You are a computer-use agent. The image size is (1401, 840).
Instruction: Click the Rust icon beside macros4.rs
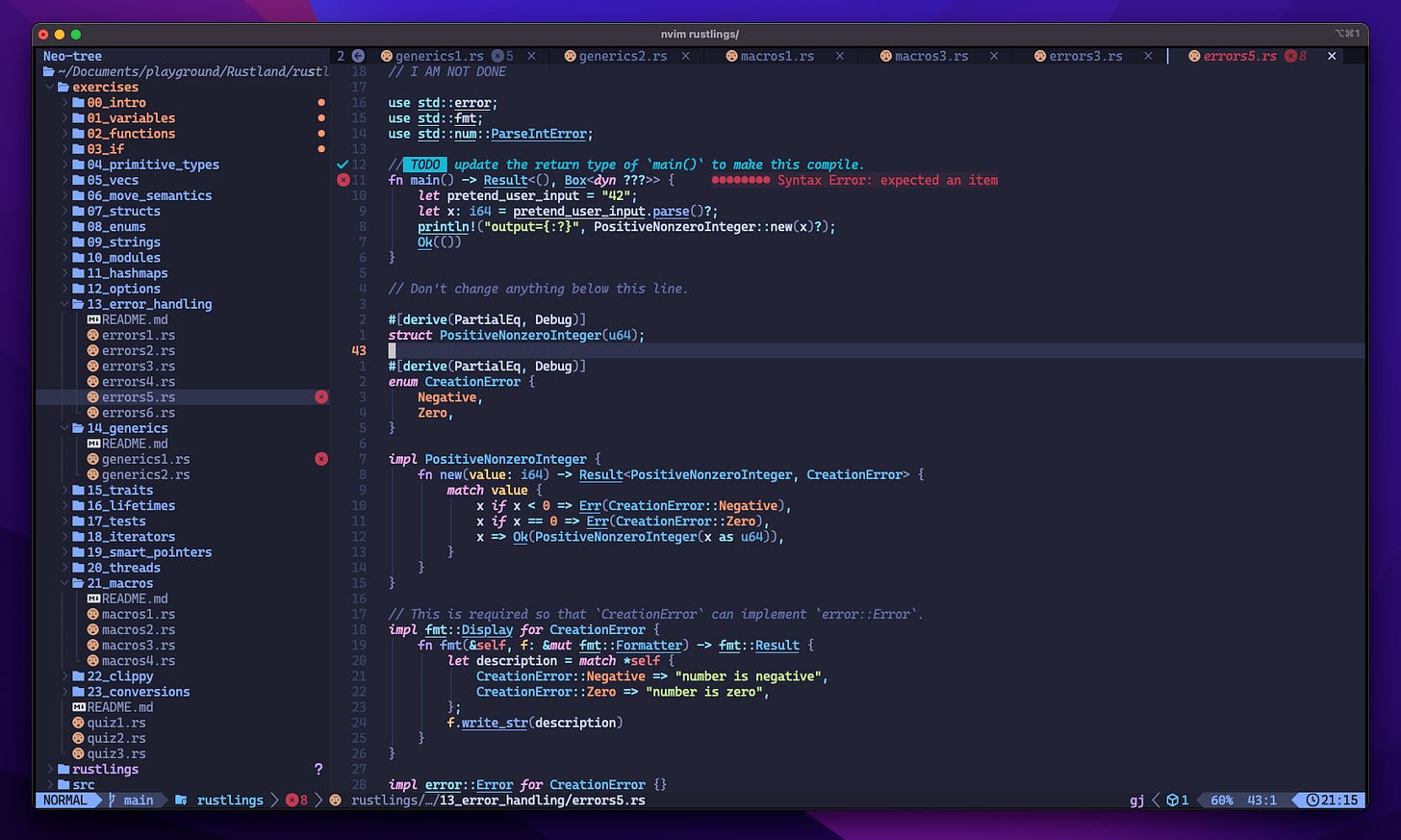click(93, 660)
